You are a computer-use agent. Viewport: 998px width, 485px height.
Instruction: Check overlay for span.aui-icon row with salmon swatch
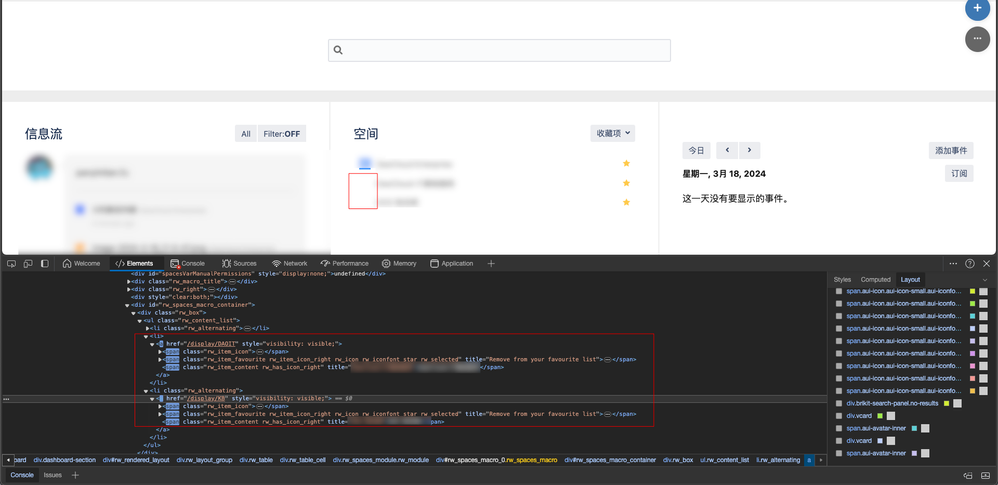(x=839, y=379)
